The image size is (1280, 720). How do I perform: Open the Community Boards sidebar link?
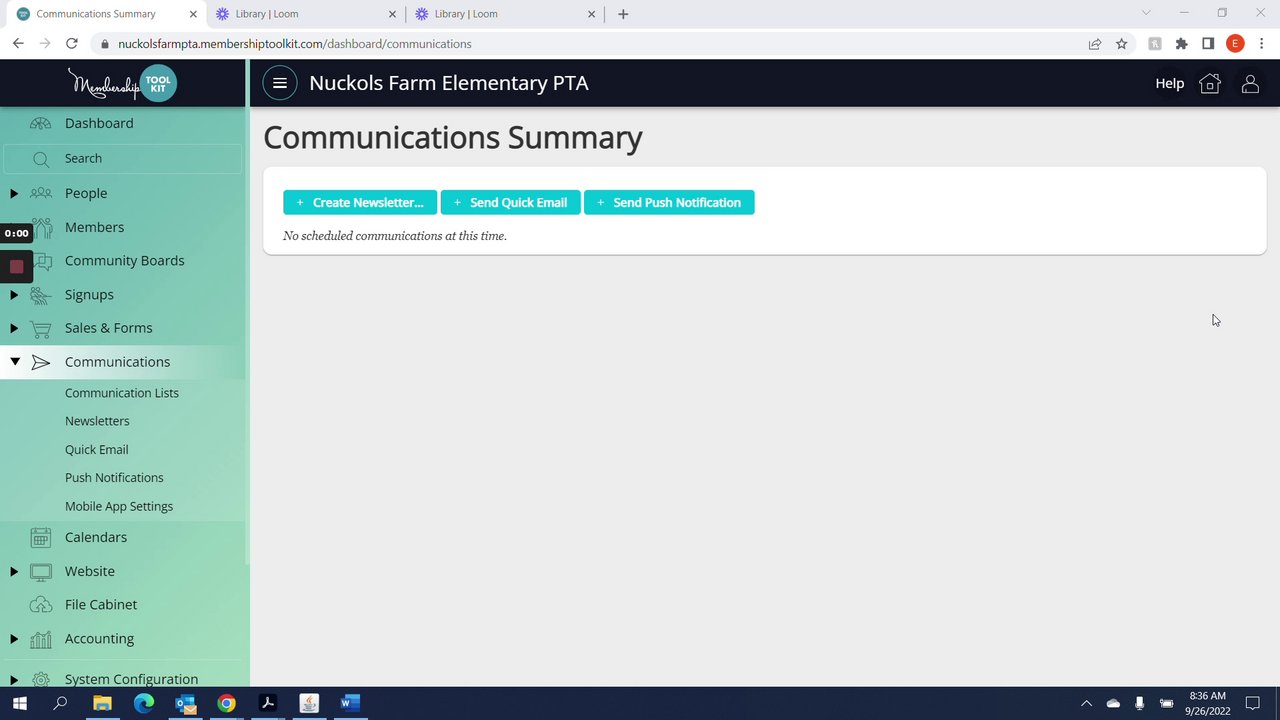[x=125, y=261]
